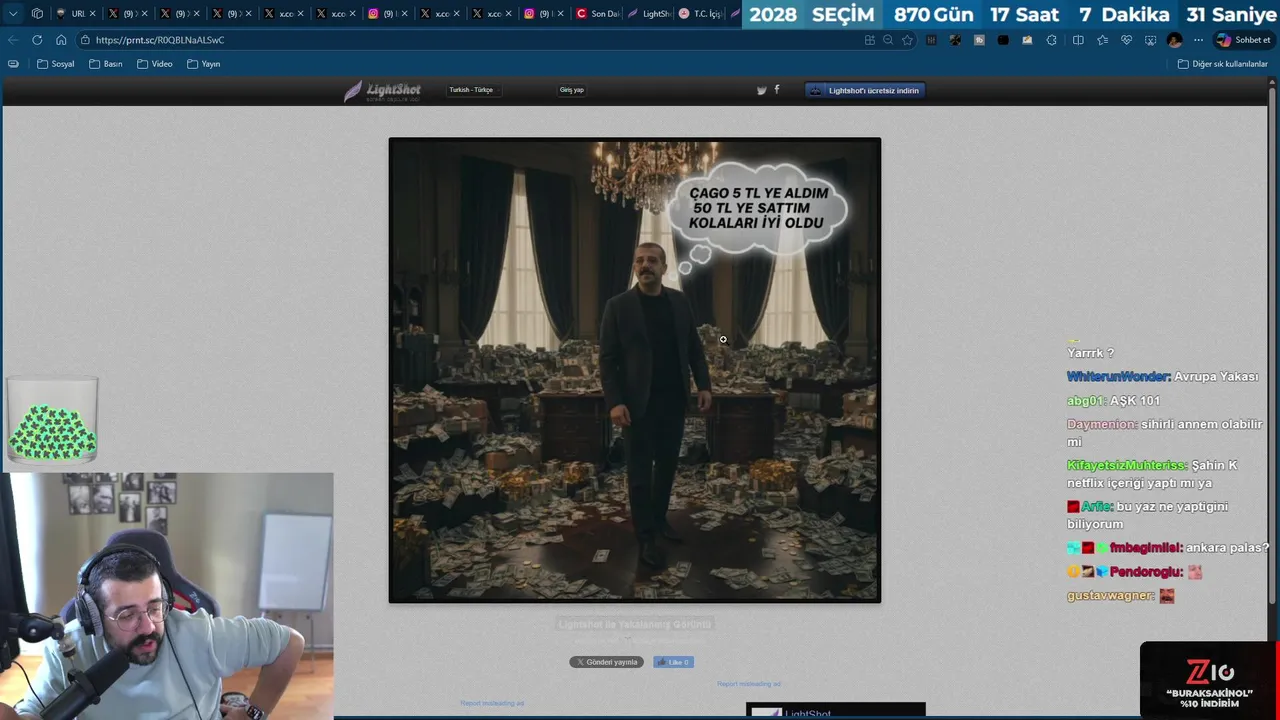Go to the browser home page icon

(x=61, y=40)
